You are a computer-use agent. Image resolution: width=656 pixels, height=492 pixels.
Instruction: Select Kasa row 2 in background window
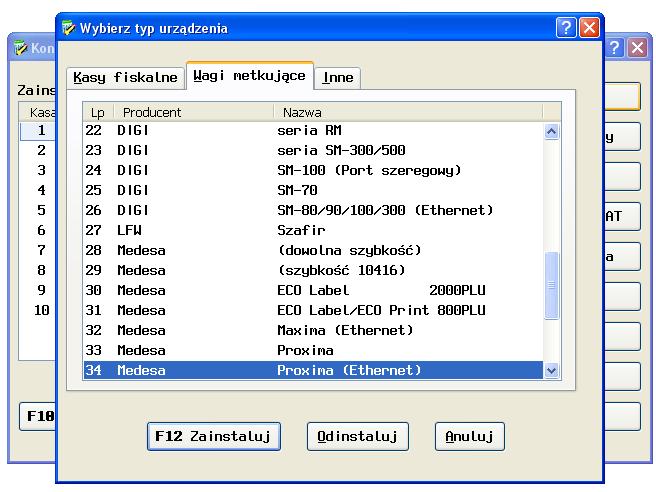coord(38,150)
